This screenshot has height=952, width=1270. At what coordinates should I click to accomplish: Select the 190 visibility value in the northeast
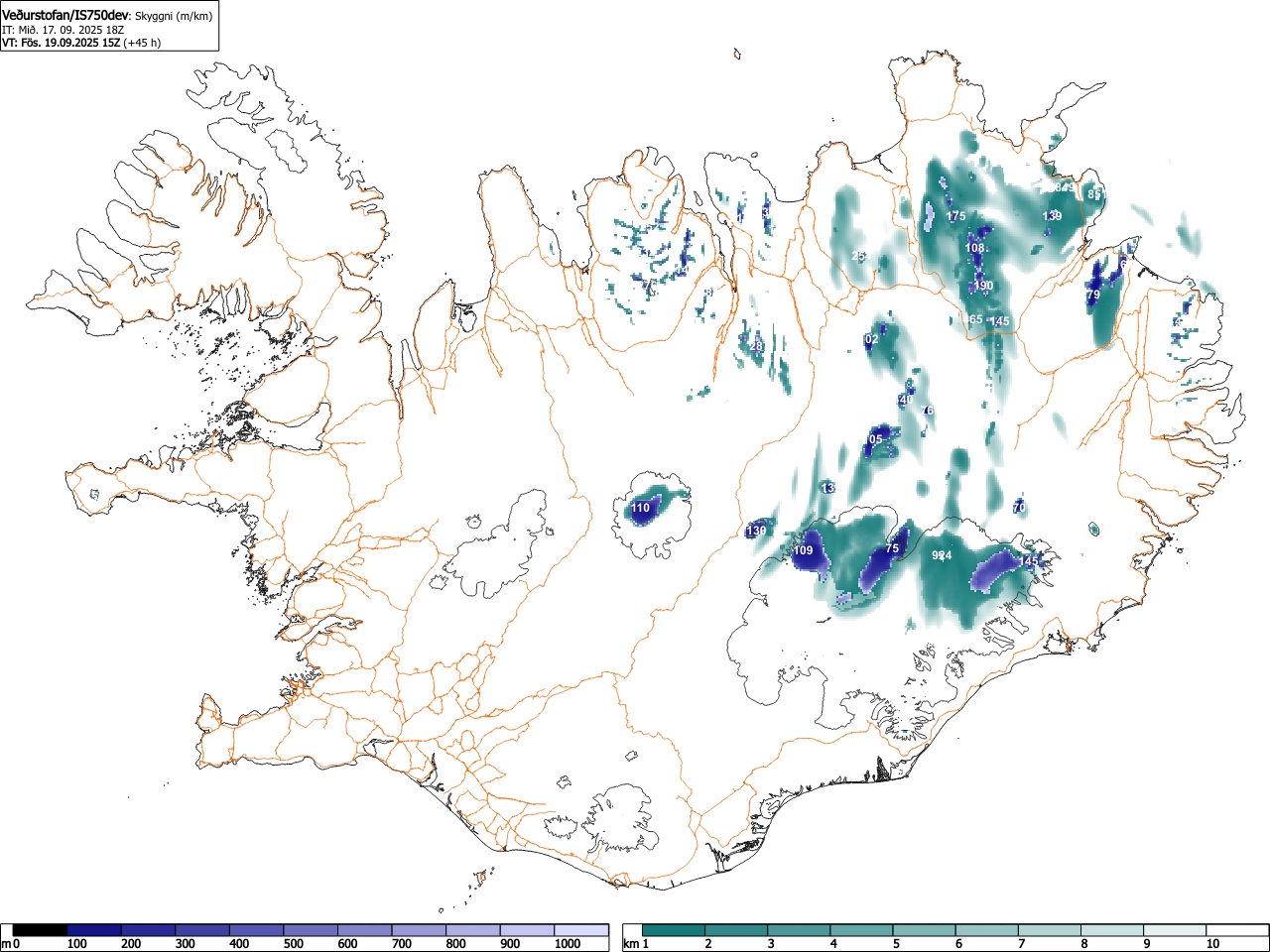click(983, 286)
